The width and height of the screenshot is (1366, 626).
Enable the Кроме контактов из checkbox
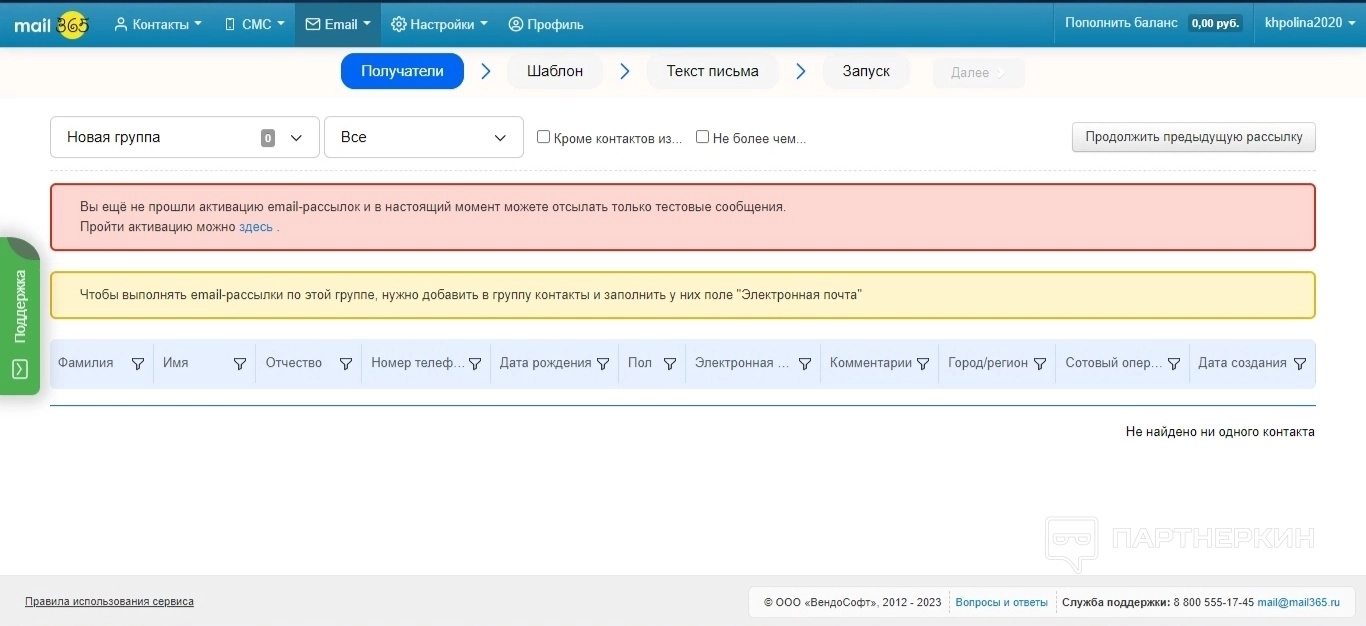[x=544, y=137]
